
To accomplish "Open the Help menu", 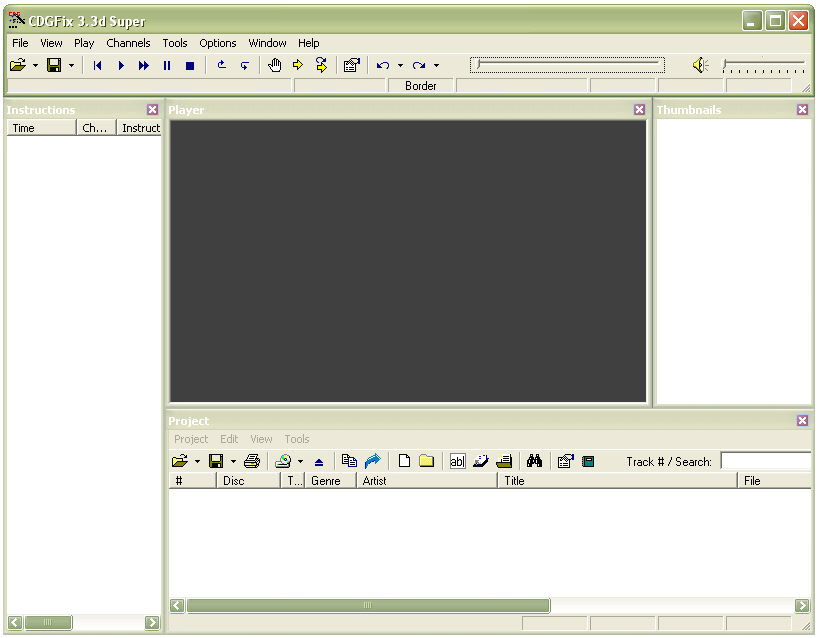I will [308, 43].
